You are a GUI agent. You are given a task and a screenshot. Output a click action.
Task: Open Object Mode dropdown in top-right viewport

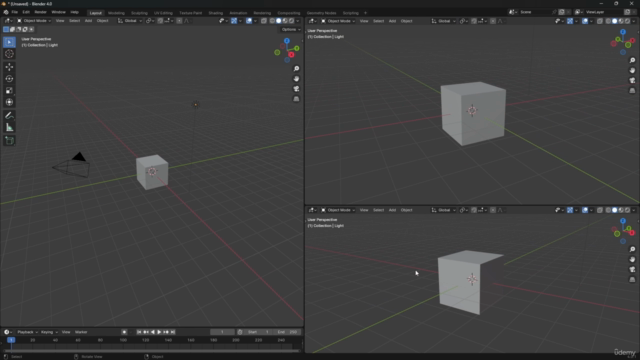point(338,21)
